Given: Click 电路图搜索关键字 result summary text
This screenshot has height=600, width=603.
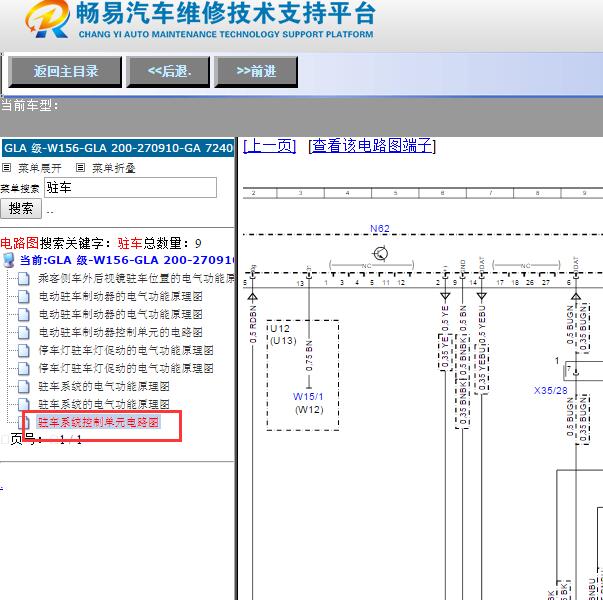Looking at the screenshot, I should pyautogui.click(x=101, y=243).
